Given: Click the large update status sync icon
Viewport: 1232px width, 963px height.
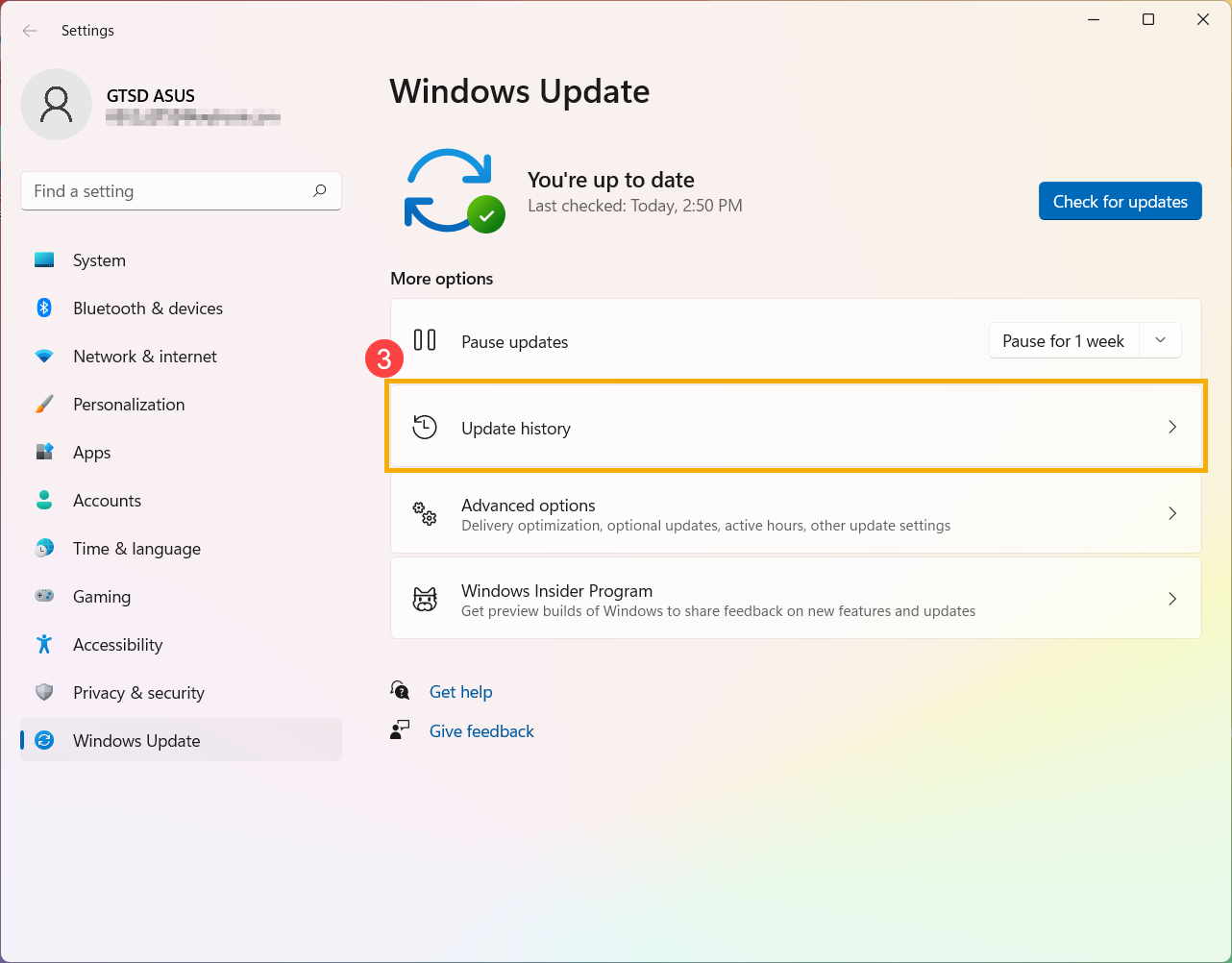Looking at the screenshot, I should (x=454, y=190).
